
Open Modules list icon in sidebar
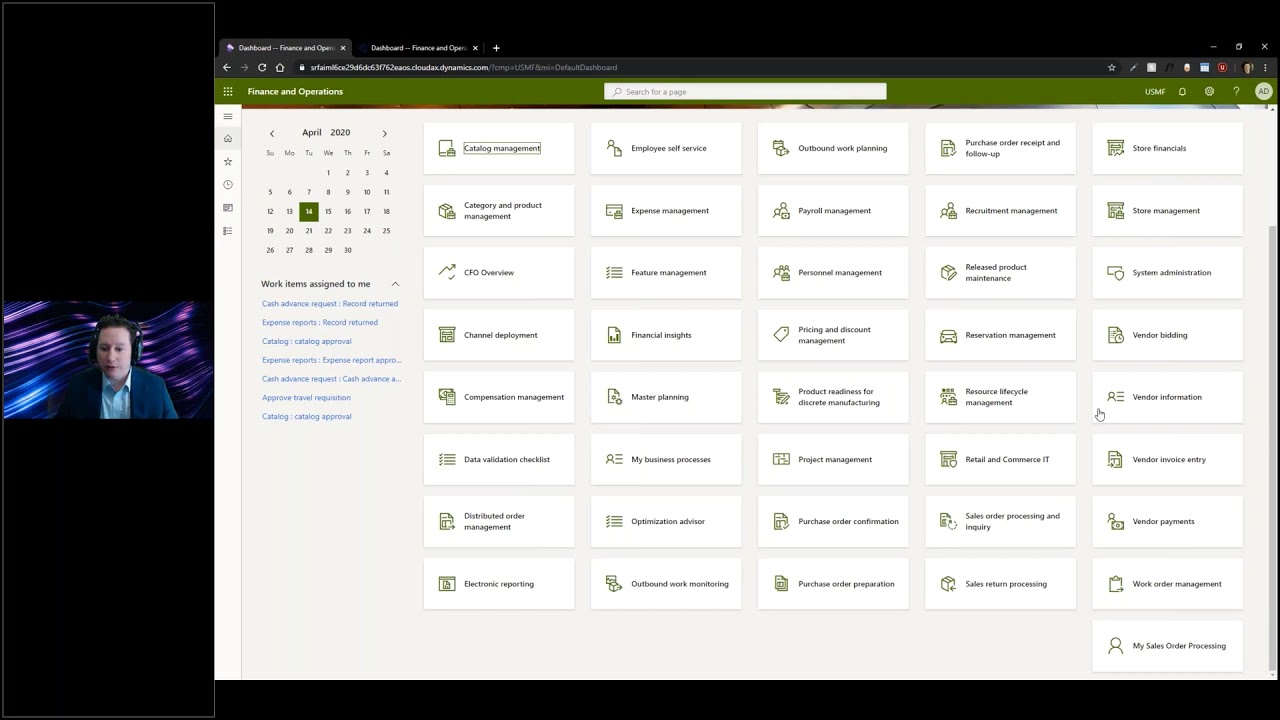click(x=228, y=230)
